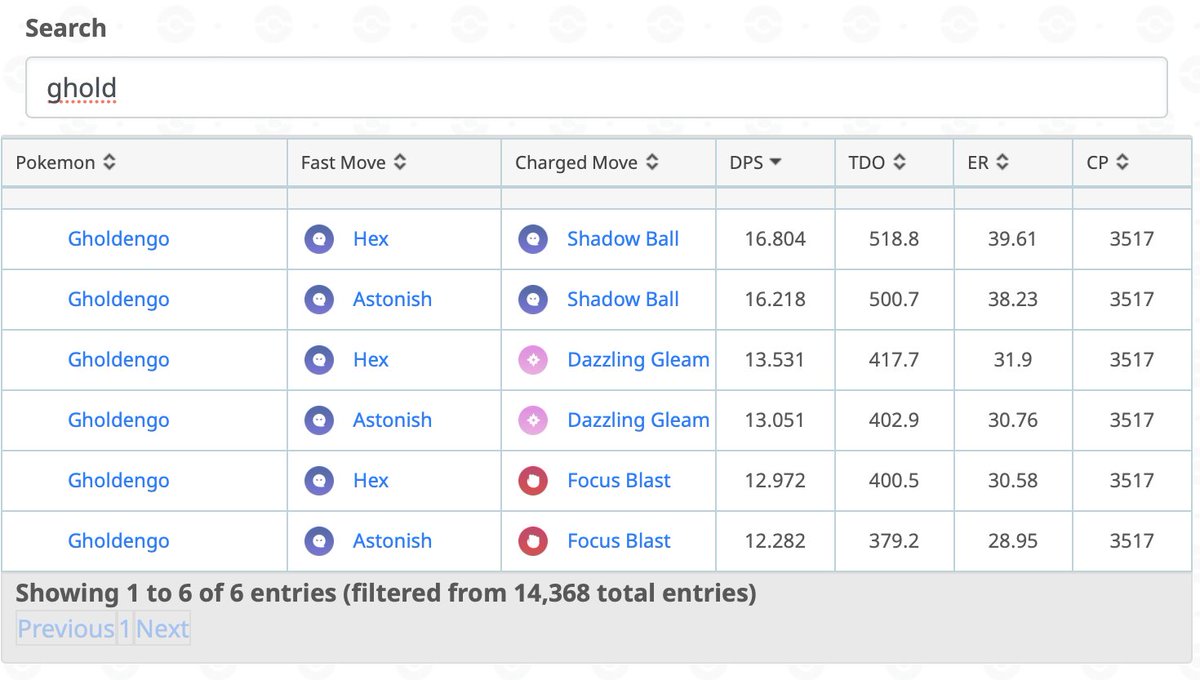Open Astonish move link in the 16.218 DPS row

(x=392, y=299)
